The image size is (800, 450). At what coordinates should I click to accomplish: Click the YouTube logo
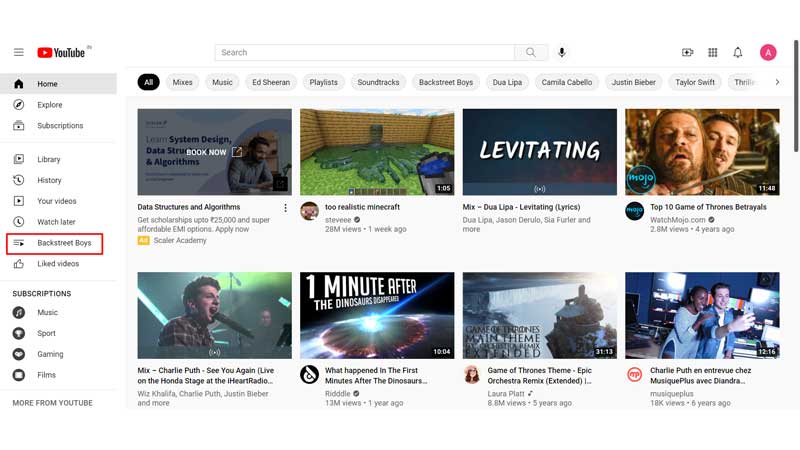(x=61, y=53)
